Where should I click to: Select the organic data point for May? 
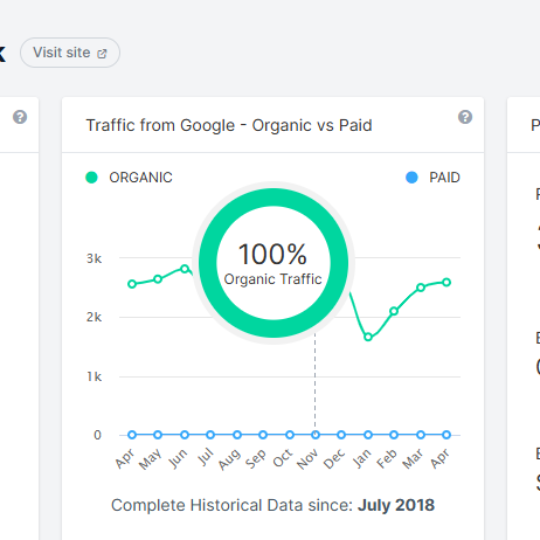pyautogui.click(x=158, y=279)
